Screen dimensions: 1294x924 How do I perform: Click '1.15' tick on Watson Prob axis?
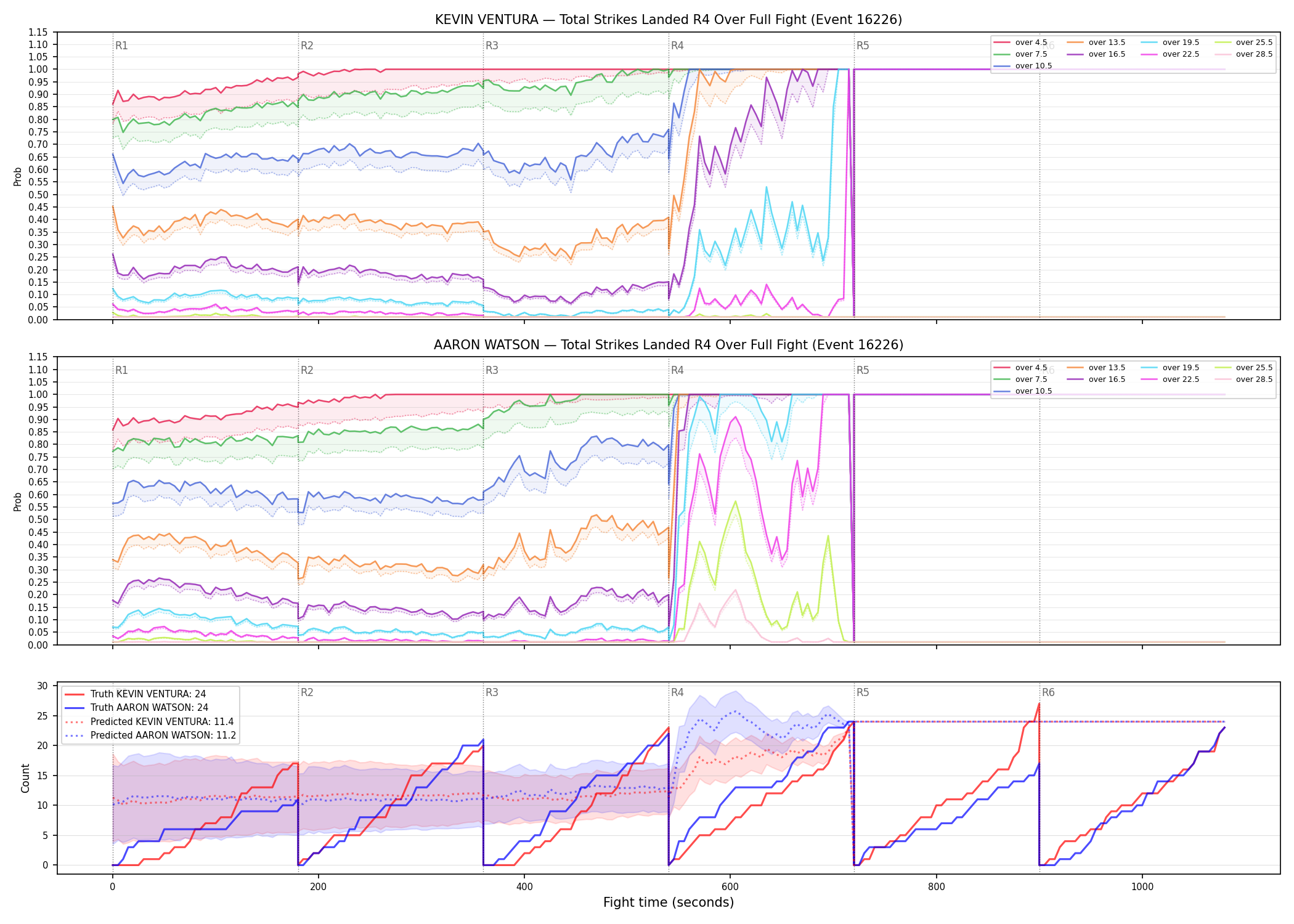click(38, 357)
